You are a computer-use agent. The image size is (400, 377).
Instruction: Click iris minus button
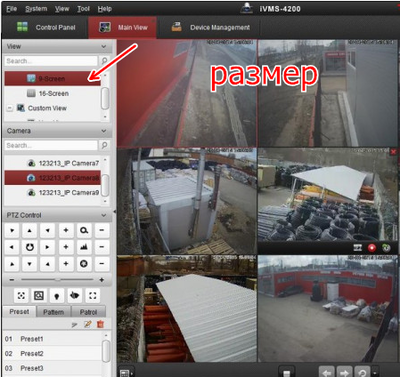[102, 264]
